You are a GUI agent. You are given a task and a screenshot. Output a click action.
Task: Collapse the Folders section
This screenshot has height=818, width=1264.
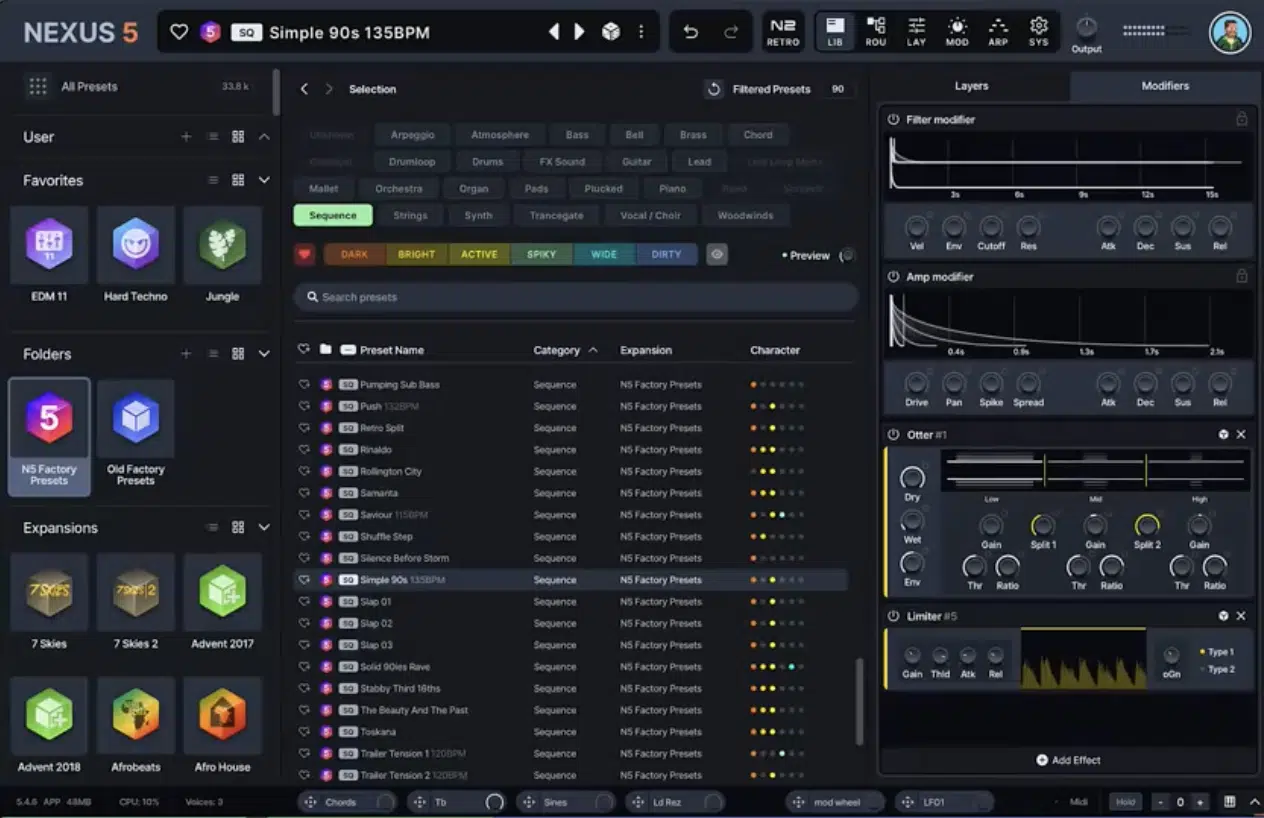(264, 354)
